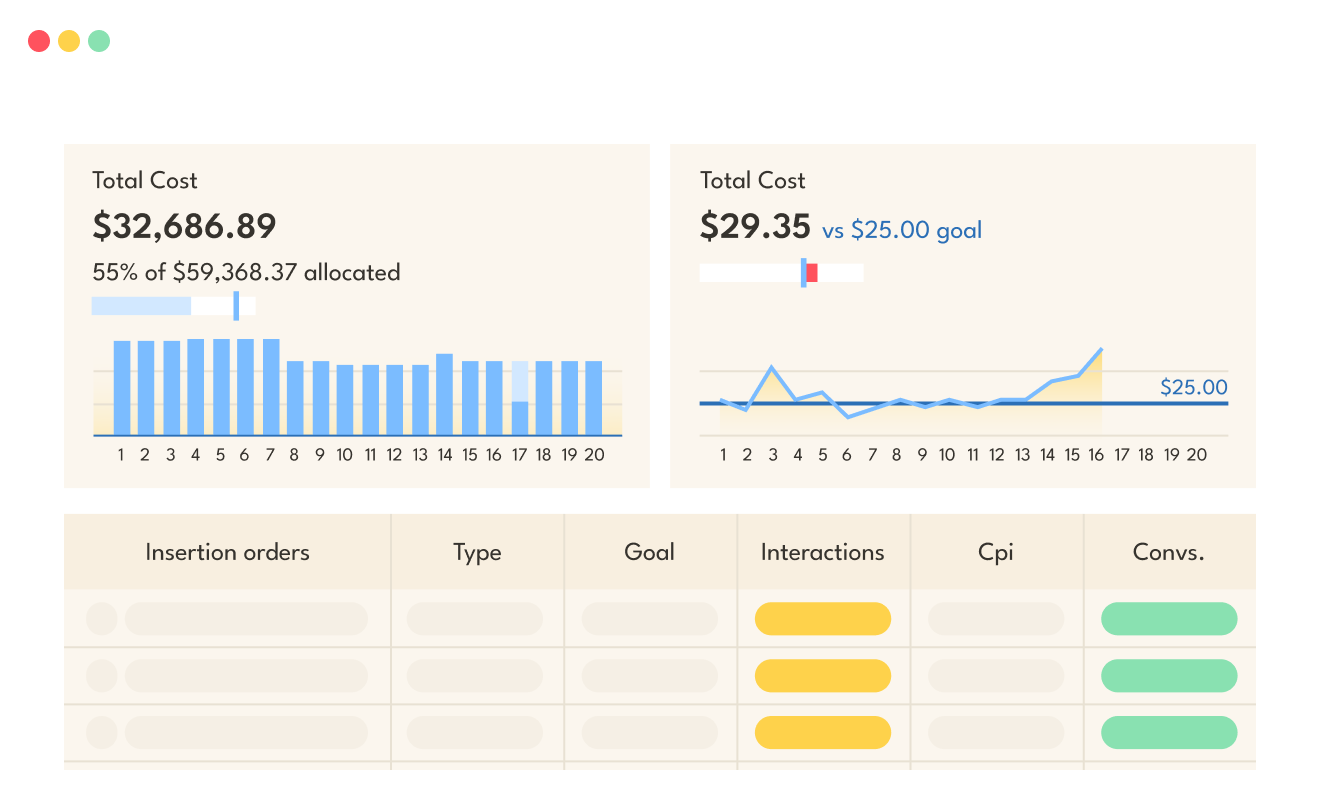Click the third row's circular avatar placeholder
1320x810 pixels.
click(x=102, y=733)
